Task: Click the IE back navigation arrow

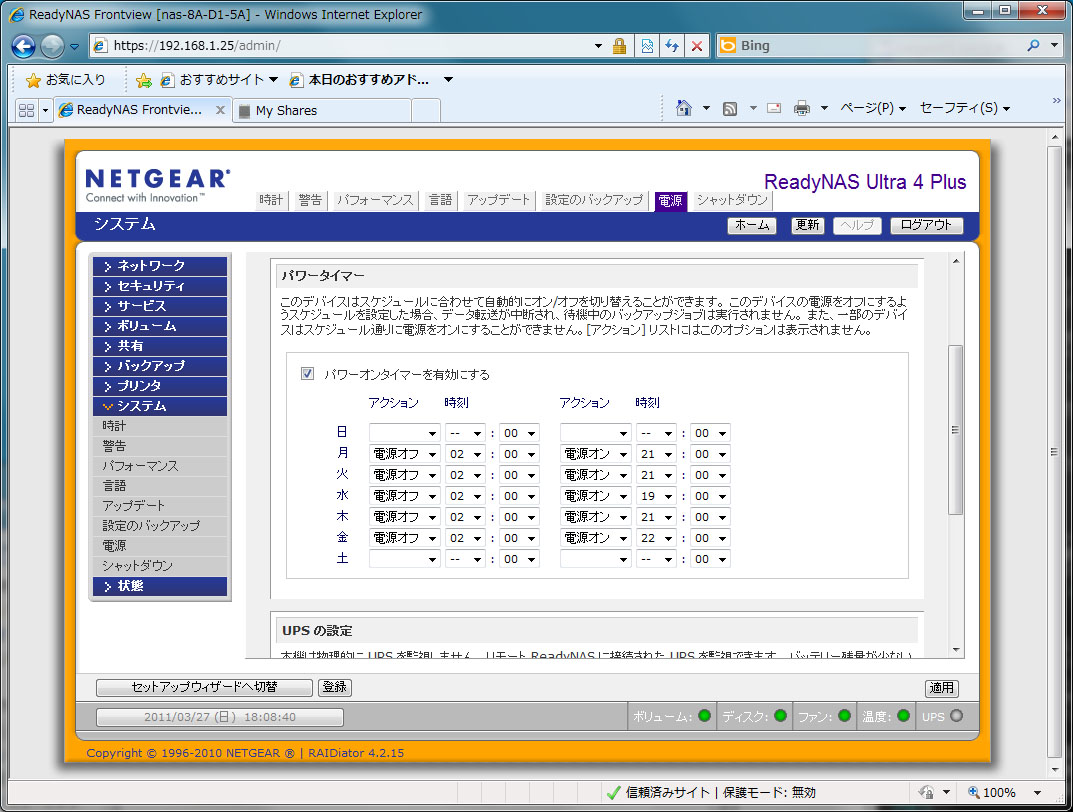Action: pyautogui.click(x=25, y=46)
